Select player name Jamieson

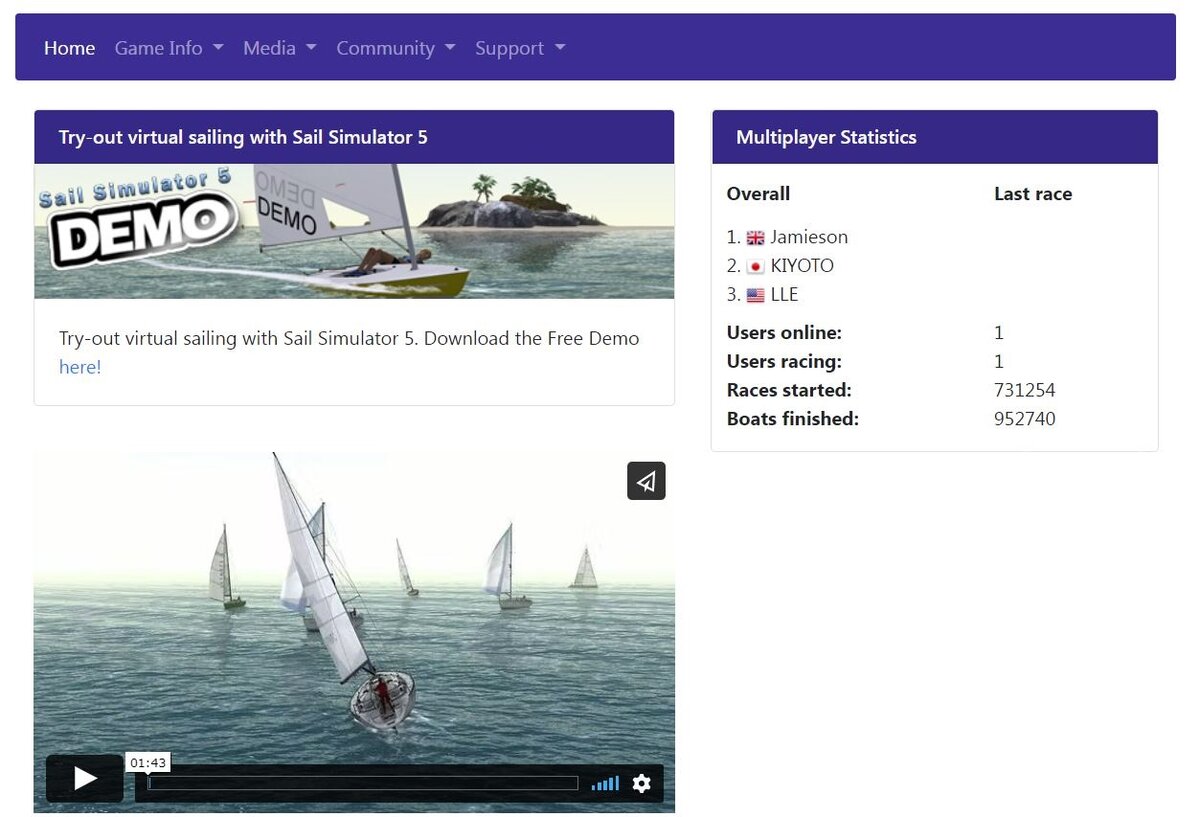(809, 237)
